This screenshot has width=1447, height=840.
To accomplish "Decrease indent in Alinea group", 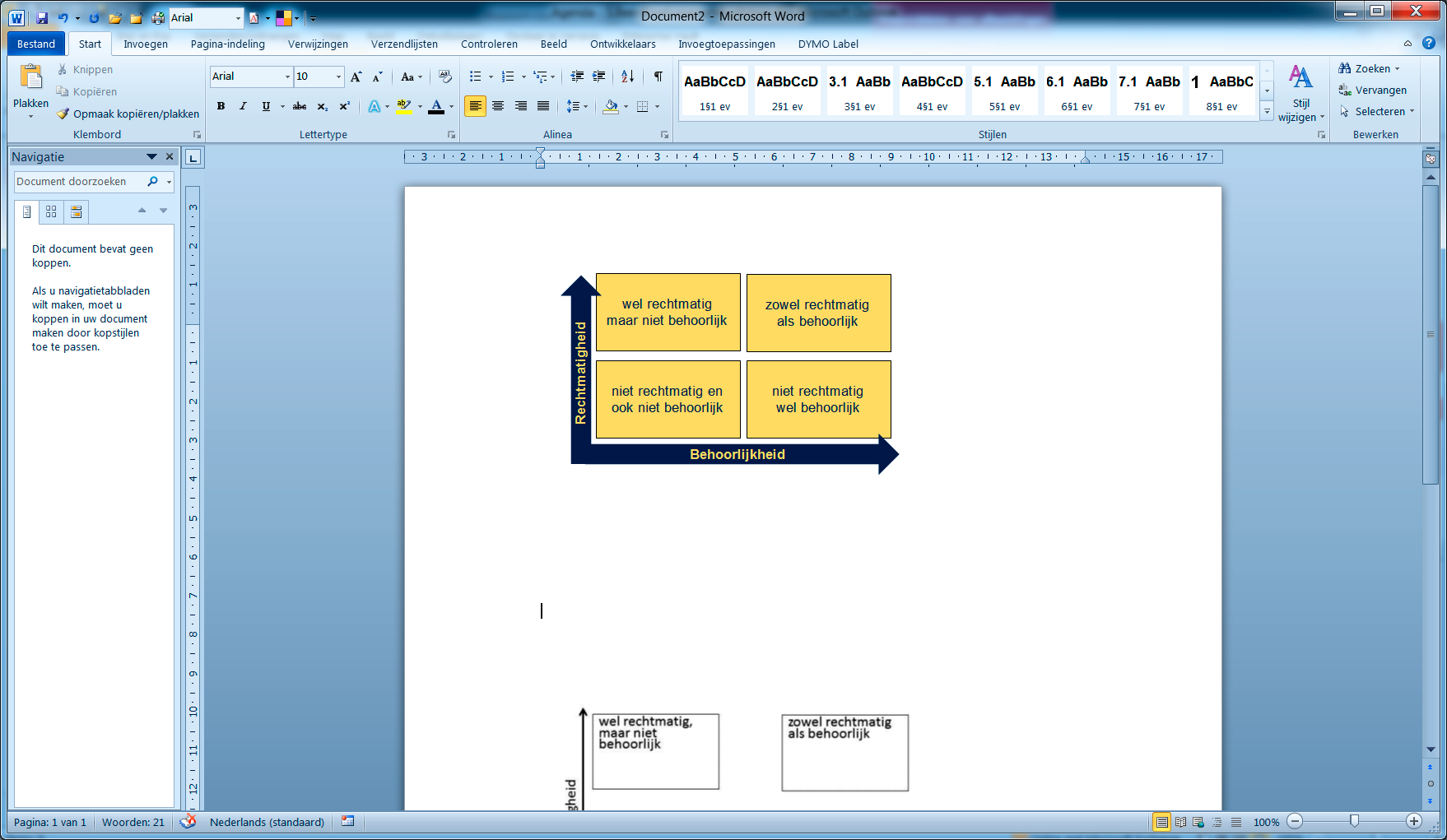I will point(577,77).
